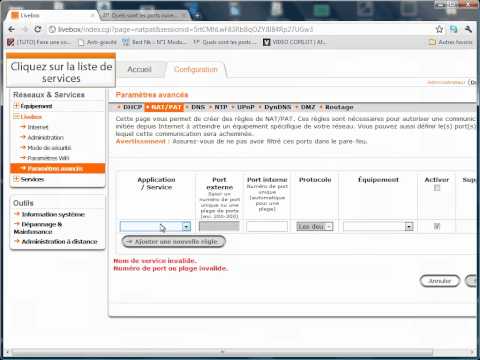Click the Port externe field

click(x=219, y=227)
